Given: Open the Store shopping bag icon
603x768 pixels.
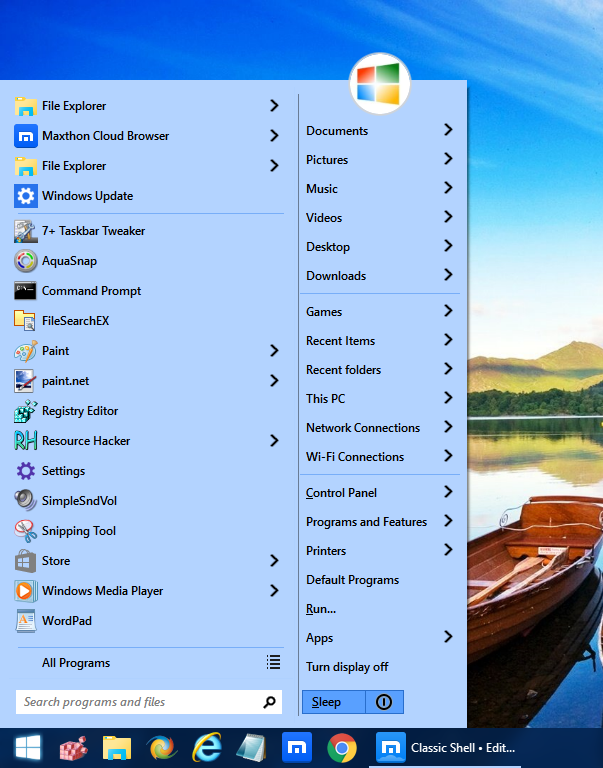Looking at the screenshot, I should (x=25, y=561).
